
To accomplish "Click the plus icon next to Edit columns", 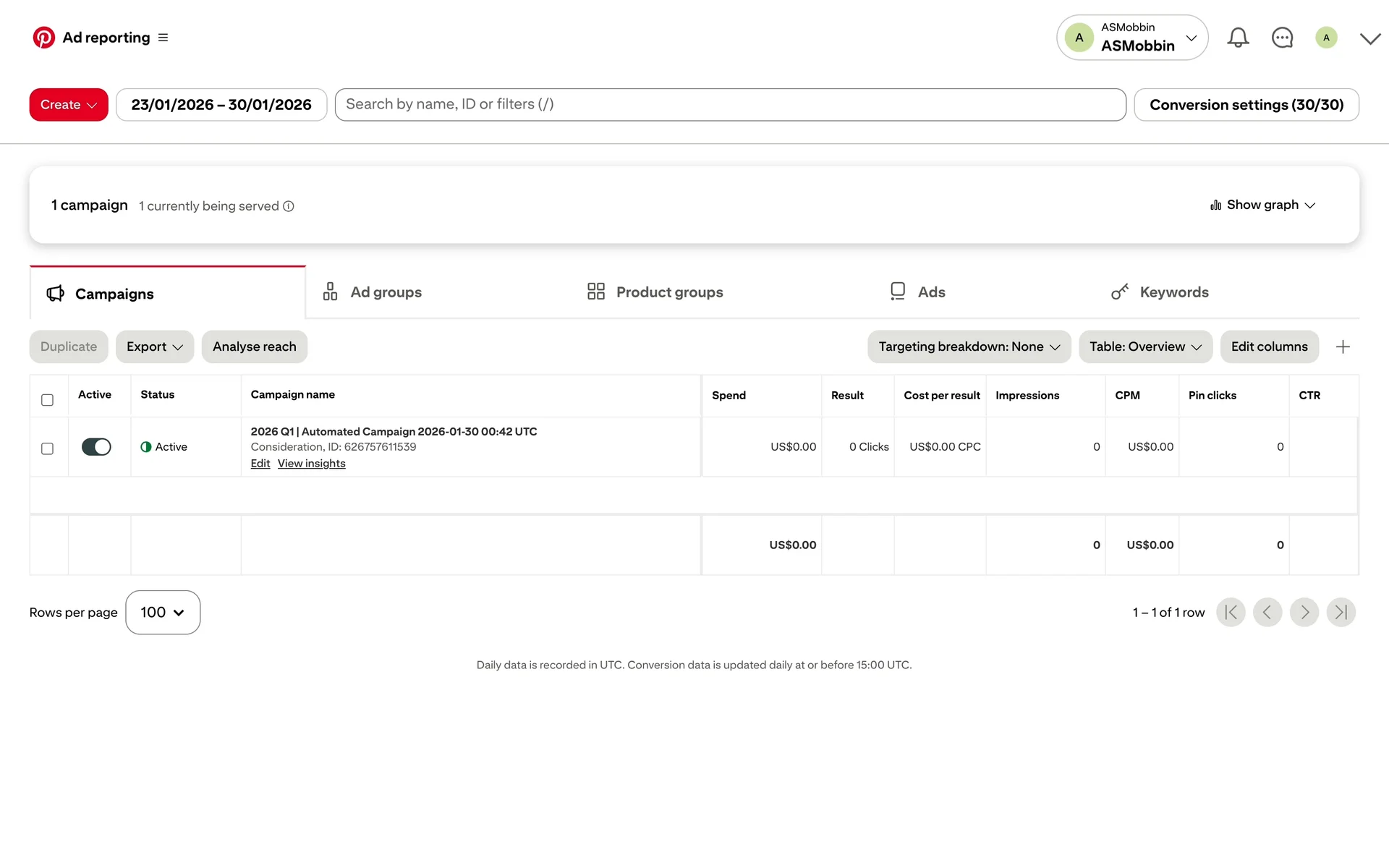I will coord(1343,347).
